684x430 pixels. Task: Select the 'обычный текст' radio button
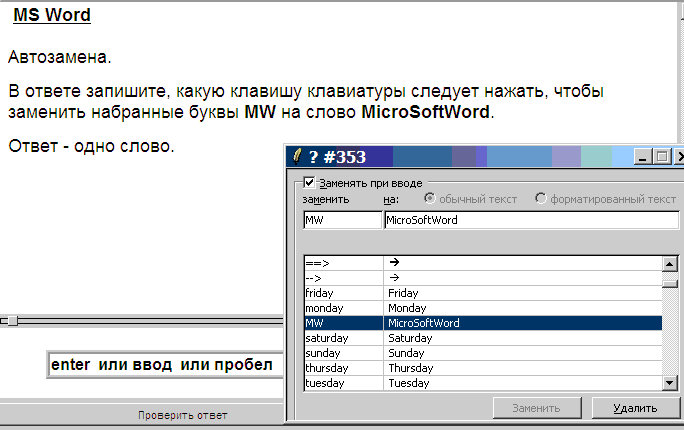point(430,198)
